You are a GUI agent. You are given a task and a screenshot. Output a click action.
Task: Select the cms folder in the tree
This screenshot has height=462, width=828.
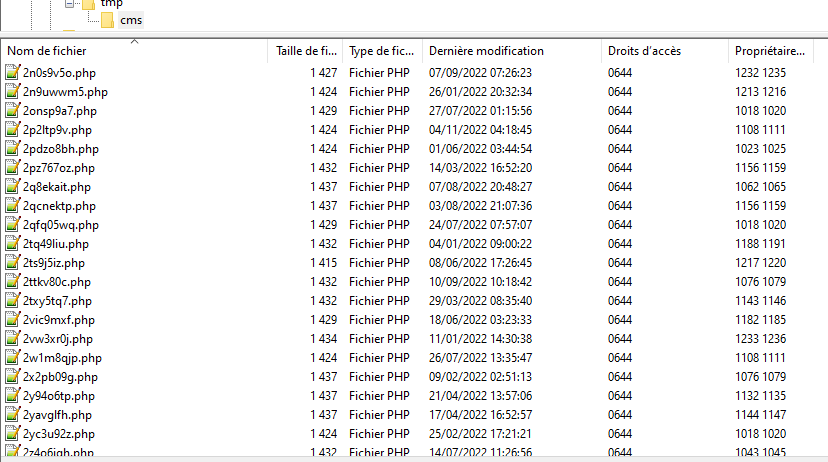(131, 20)
